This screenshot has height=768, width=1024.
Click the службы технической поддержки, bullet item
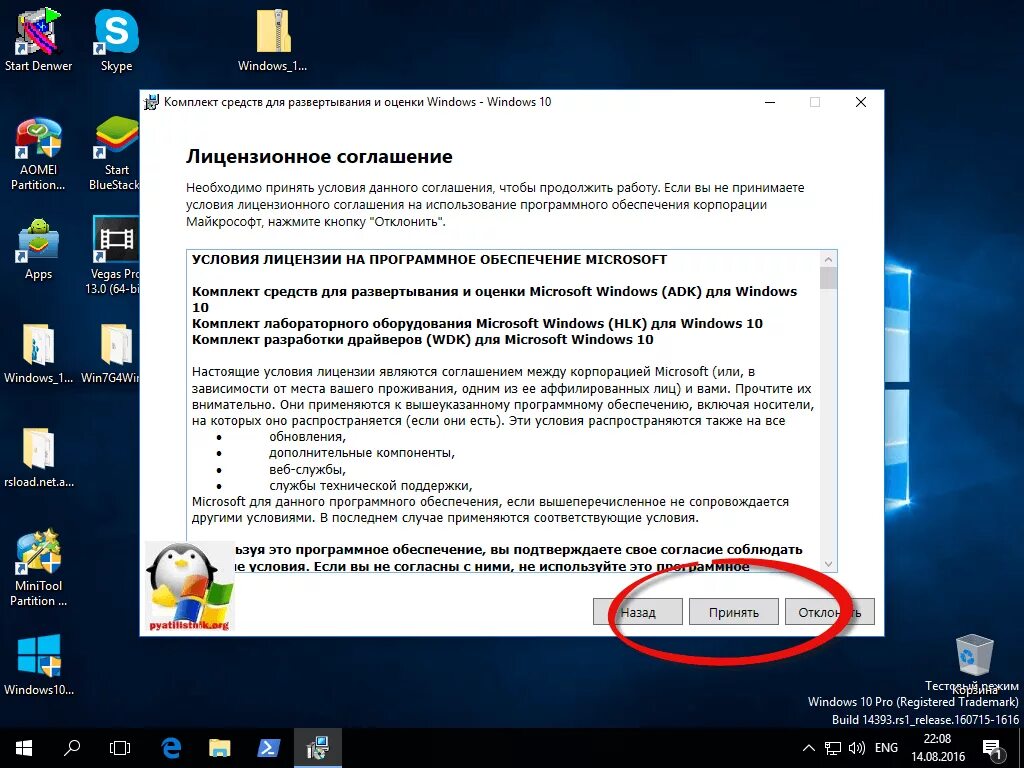pos(370,486)
